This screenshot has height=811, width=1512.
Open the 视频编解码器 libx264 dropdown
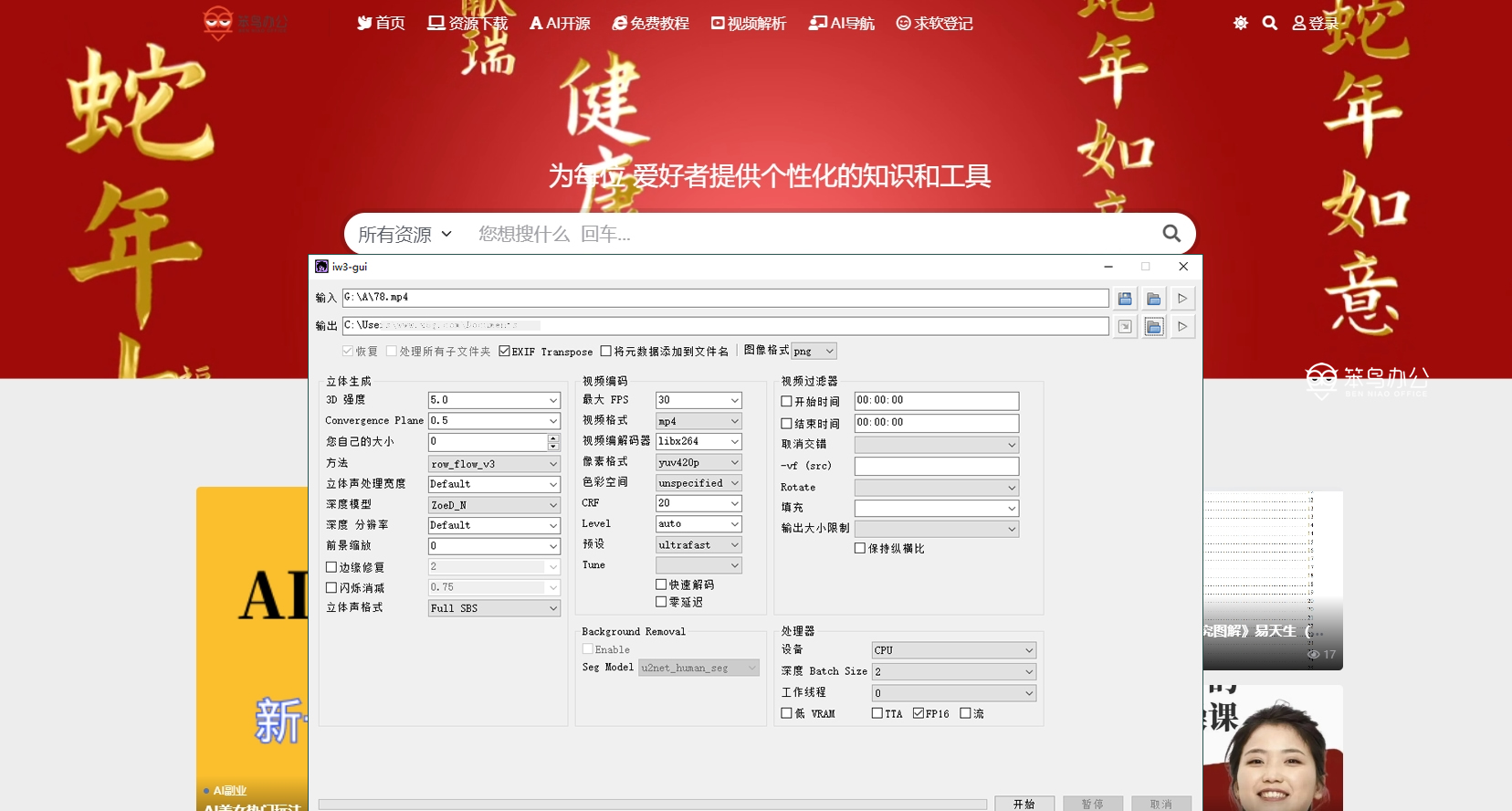[x=698, y=441]
